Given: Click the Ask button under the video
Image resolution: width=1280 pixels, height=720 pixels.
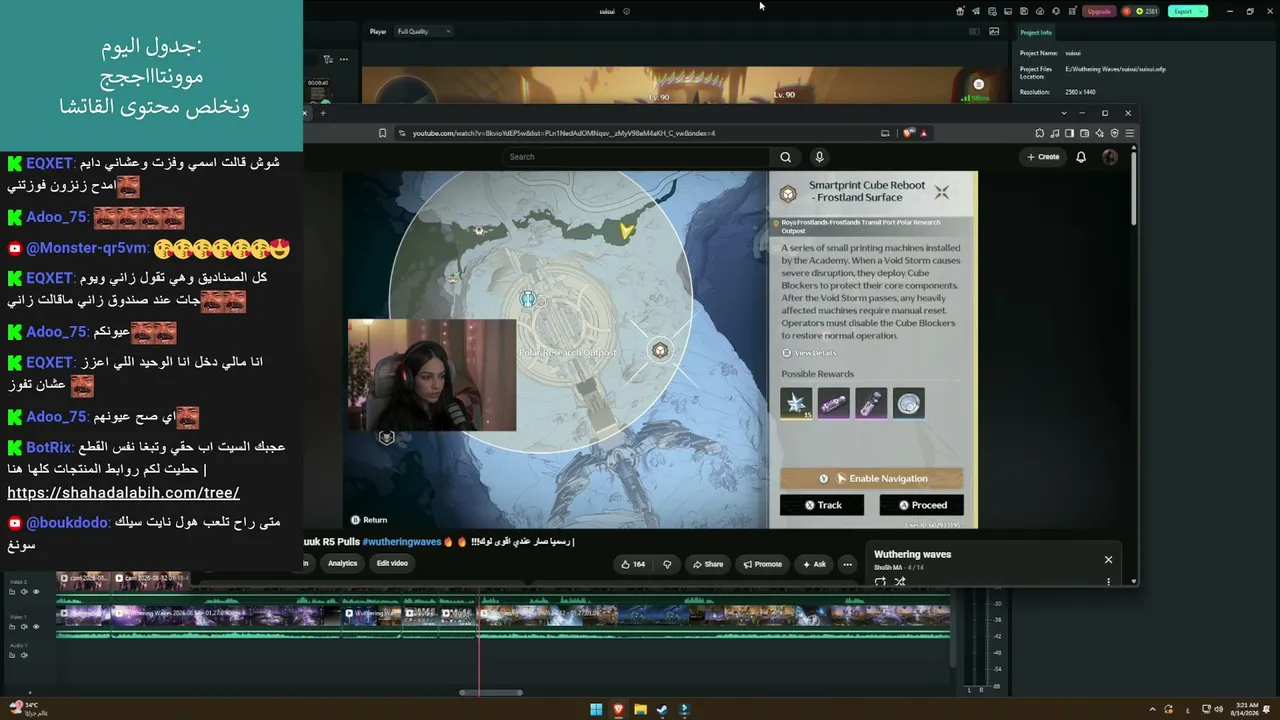Looking at the screenshot, I should [x=813, y=564].
